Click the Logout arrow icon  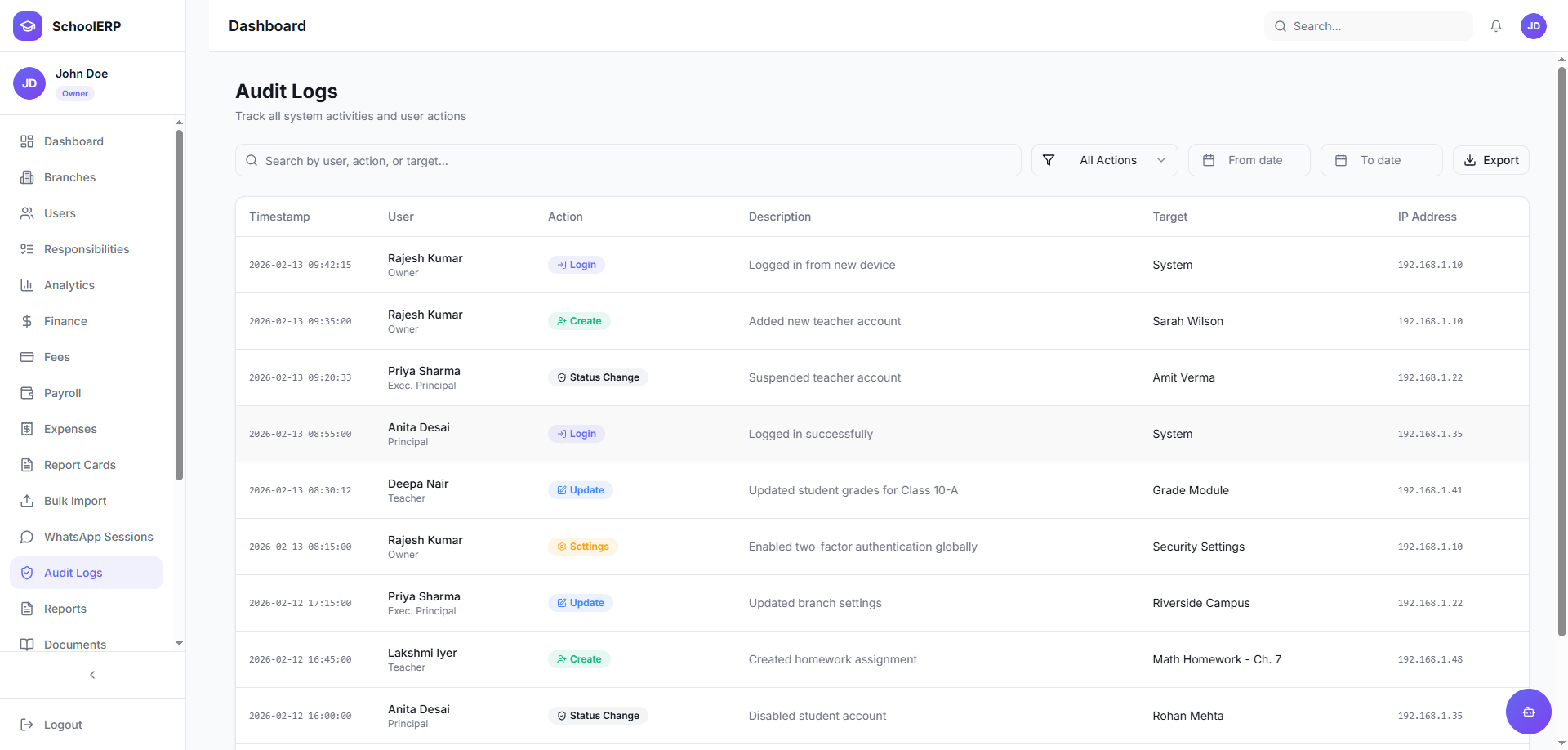pos(27,725)
